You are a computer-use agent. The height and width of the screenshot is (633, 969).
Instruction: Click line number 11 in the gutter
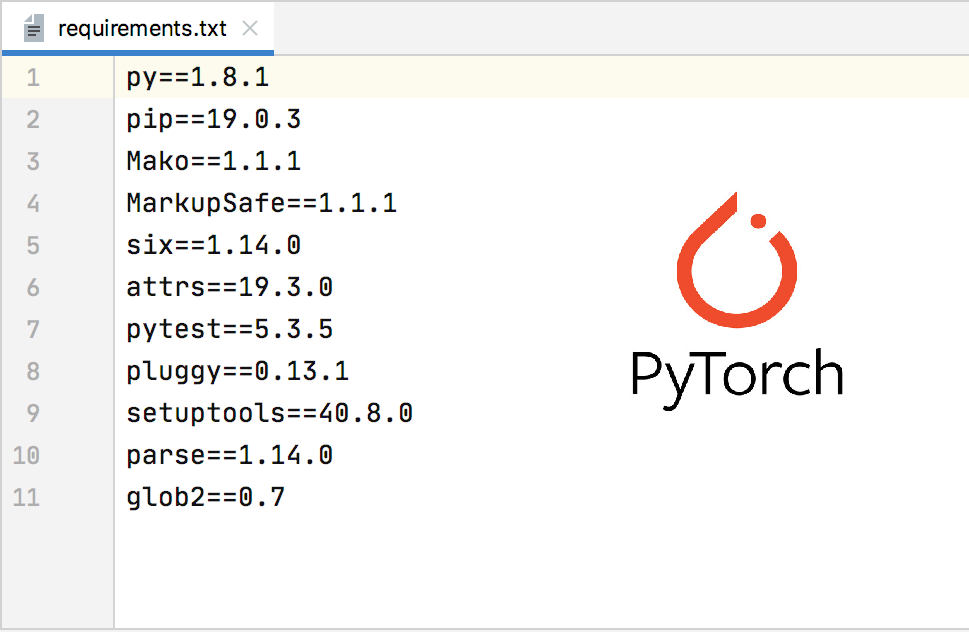[x=26, y=498]
